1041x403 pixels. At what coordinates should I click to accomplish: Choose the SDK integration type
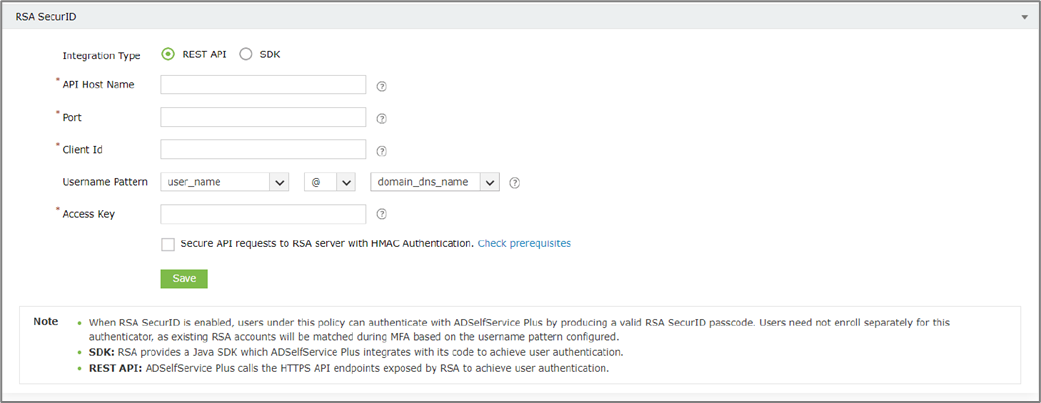(x=246, y=54)
